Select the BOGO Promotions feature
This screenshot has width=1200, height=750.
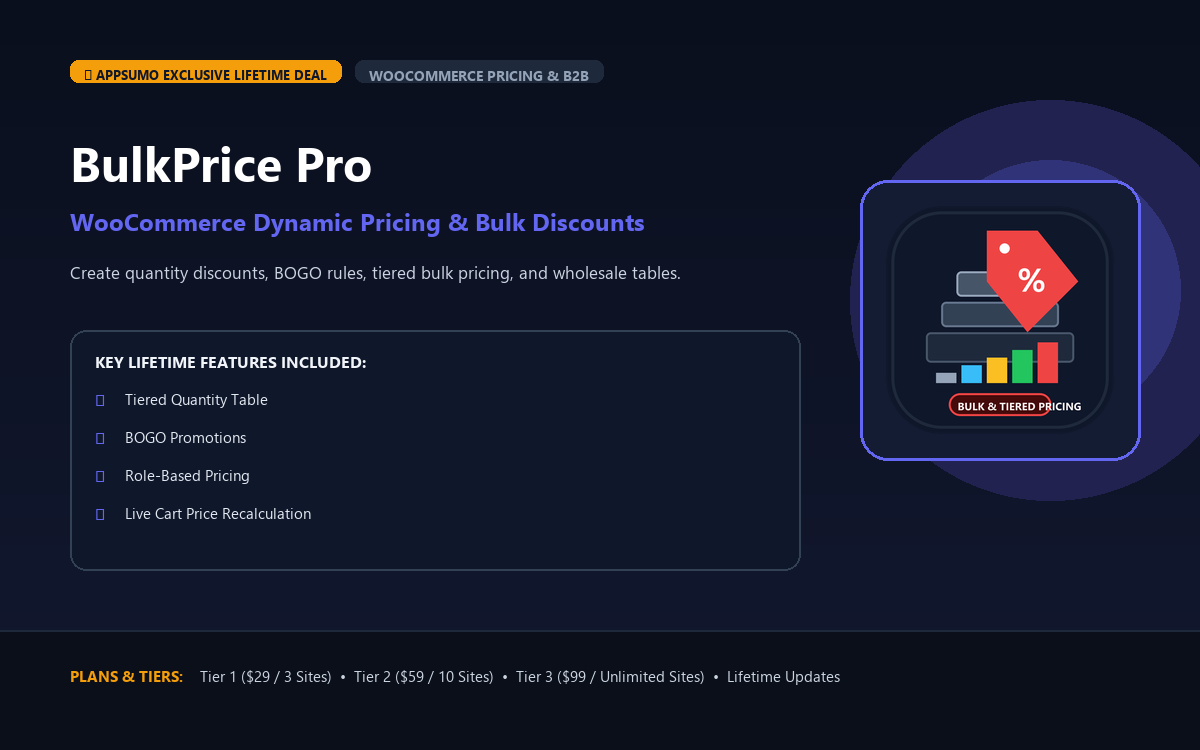[185, 438]
